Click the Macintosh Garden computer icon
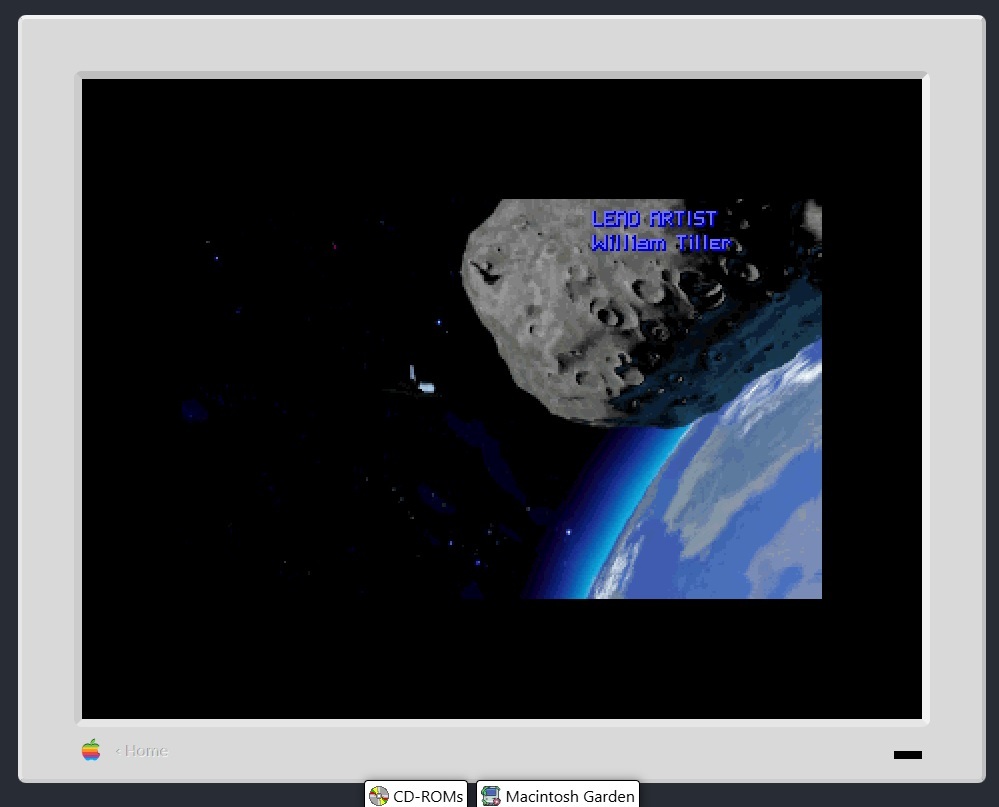 (x=490, y=796)
